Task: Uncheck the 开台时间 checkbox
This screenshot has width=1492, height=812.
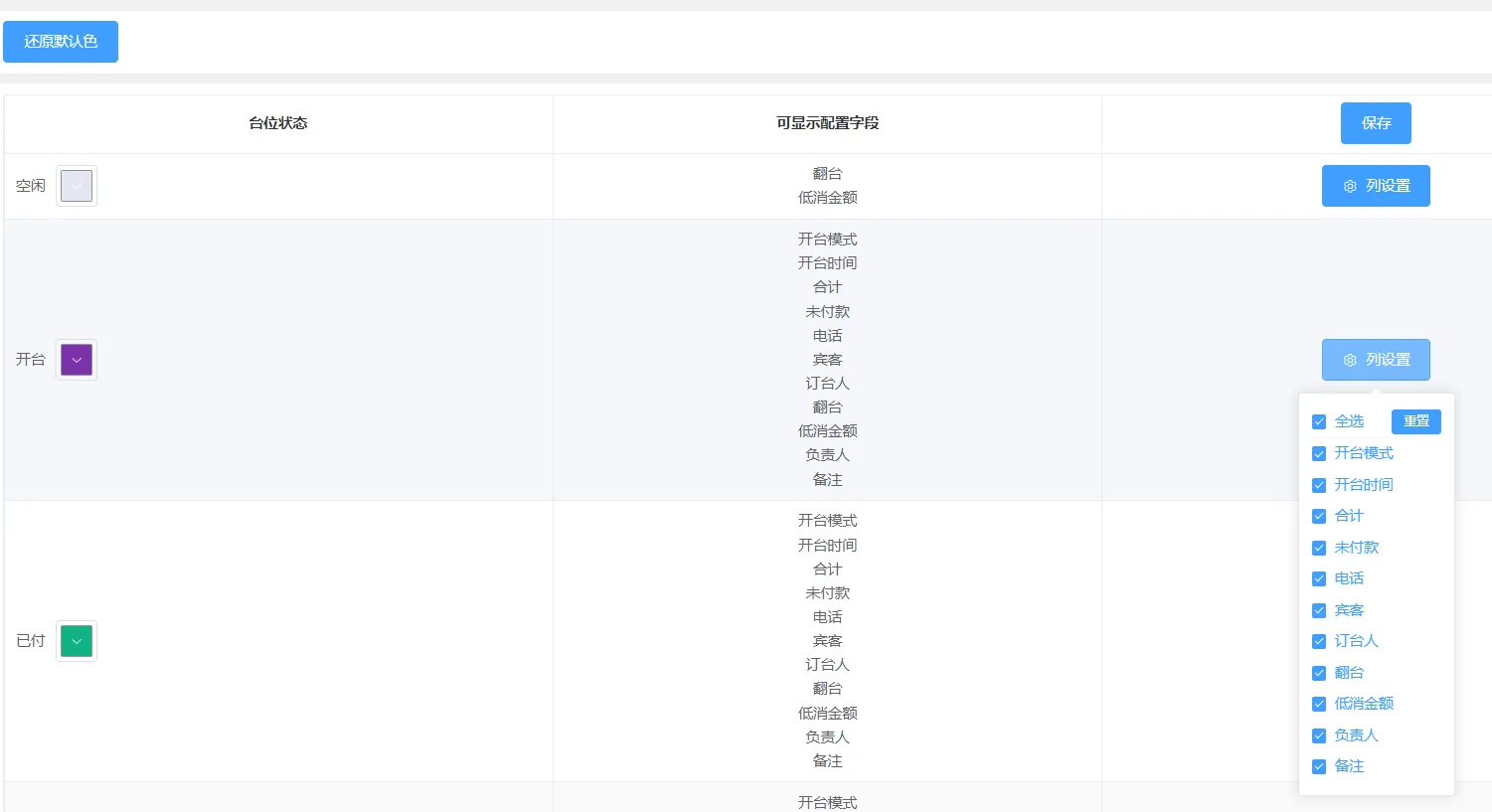Action: (x=1319, y=485)
